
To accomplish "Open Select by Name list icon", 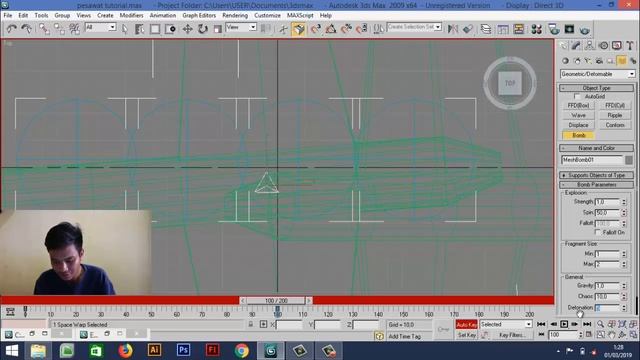I will pos(139,29).
